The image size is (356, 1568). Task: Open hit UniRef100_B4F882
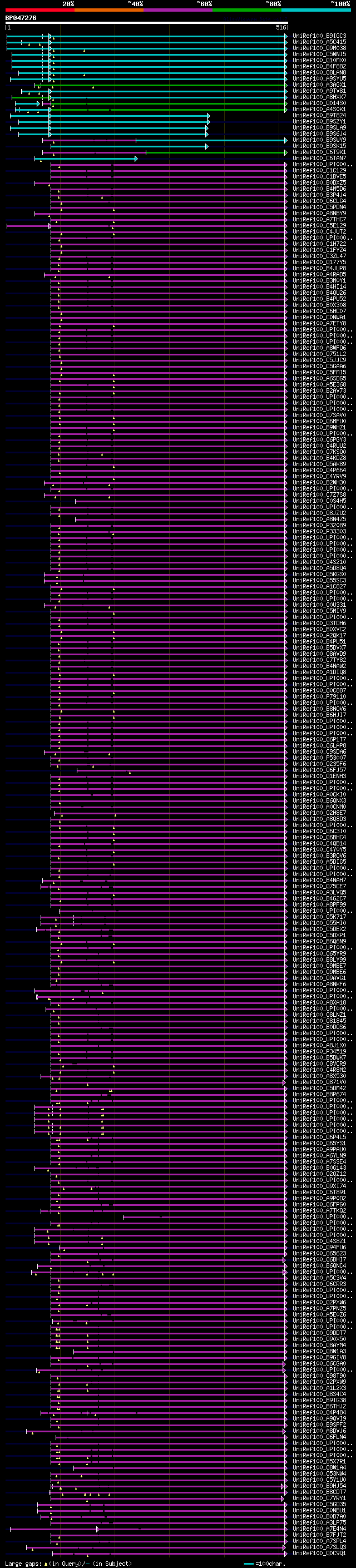tap(319, 66)
